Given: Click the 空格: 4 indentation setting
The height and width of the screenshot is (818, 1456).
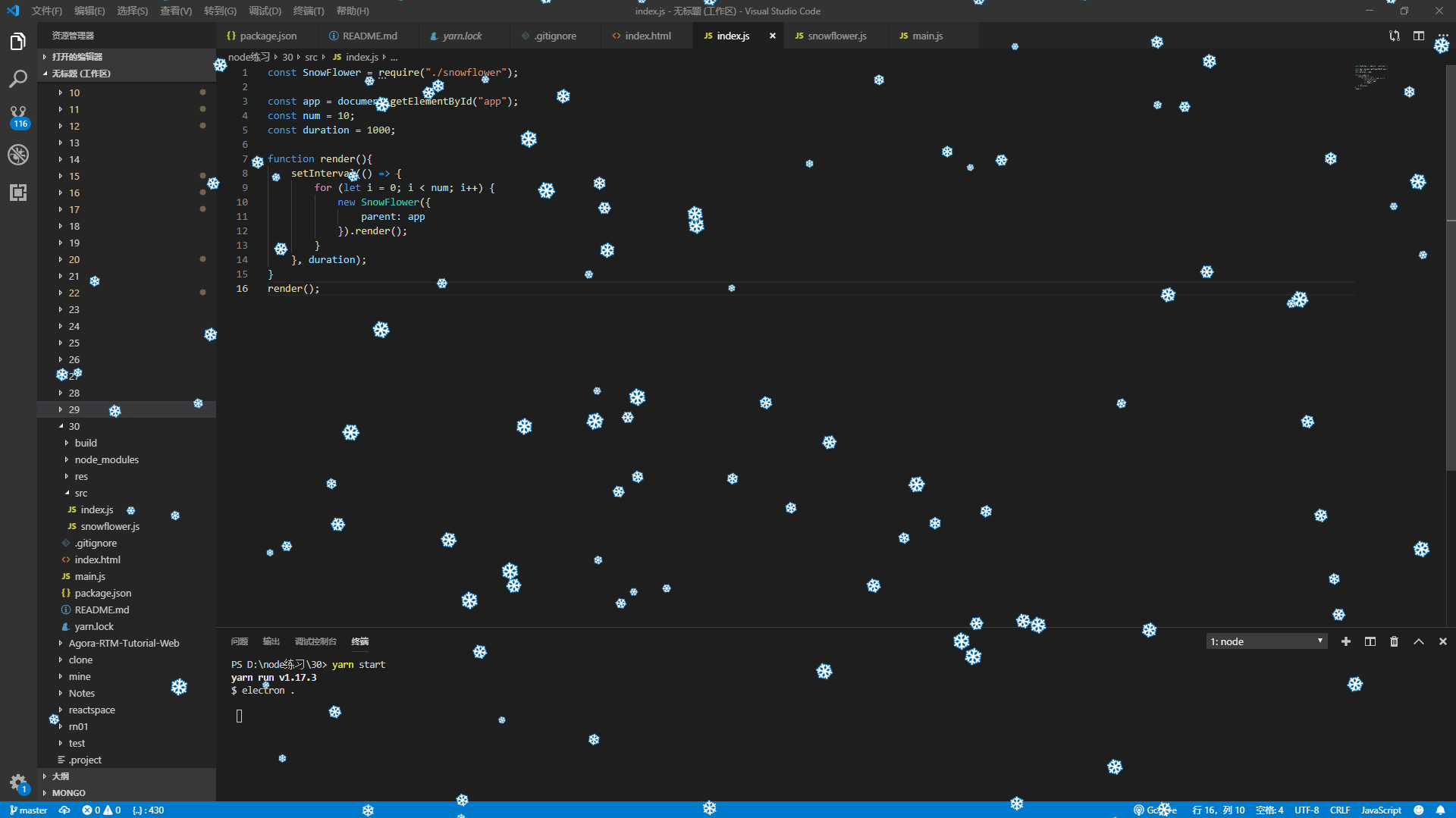Looking at the screenshot, I should point(1269,810).
